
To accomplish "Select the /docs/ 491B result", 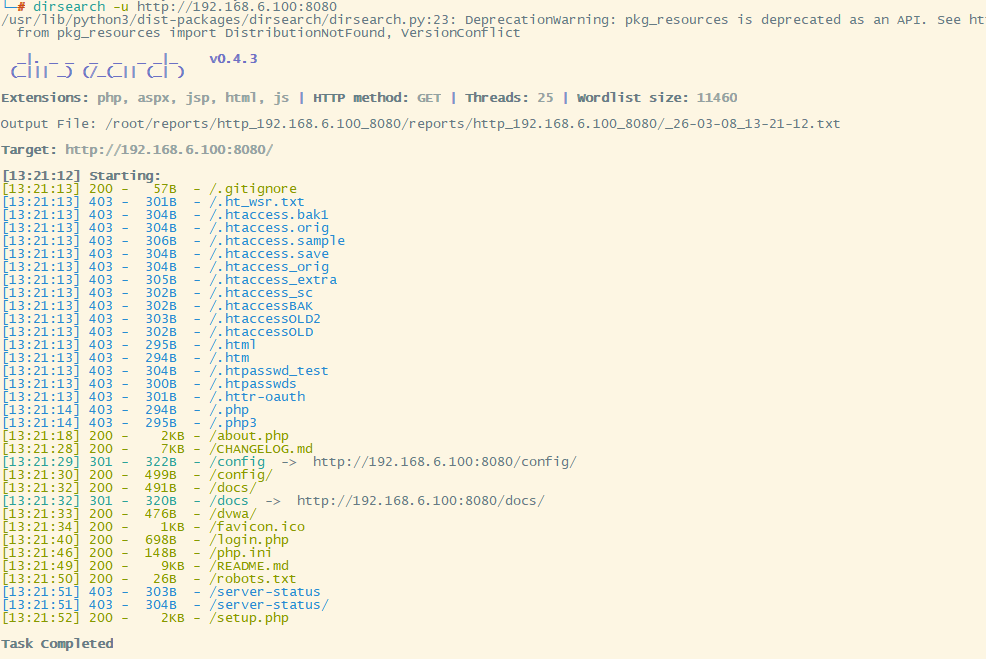I will point(233,488).
